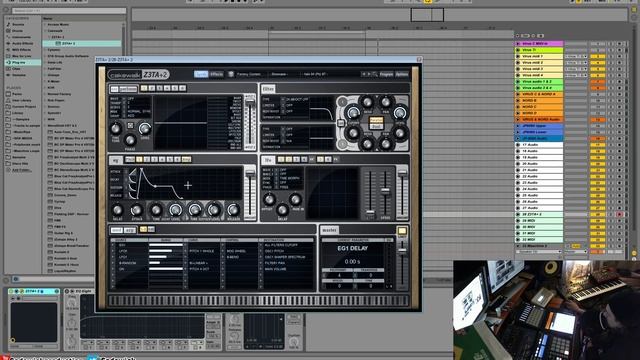Switch to the arp tab beside mod
The height and width of the screenshot is (360, 640).
[x=129, y=230]
